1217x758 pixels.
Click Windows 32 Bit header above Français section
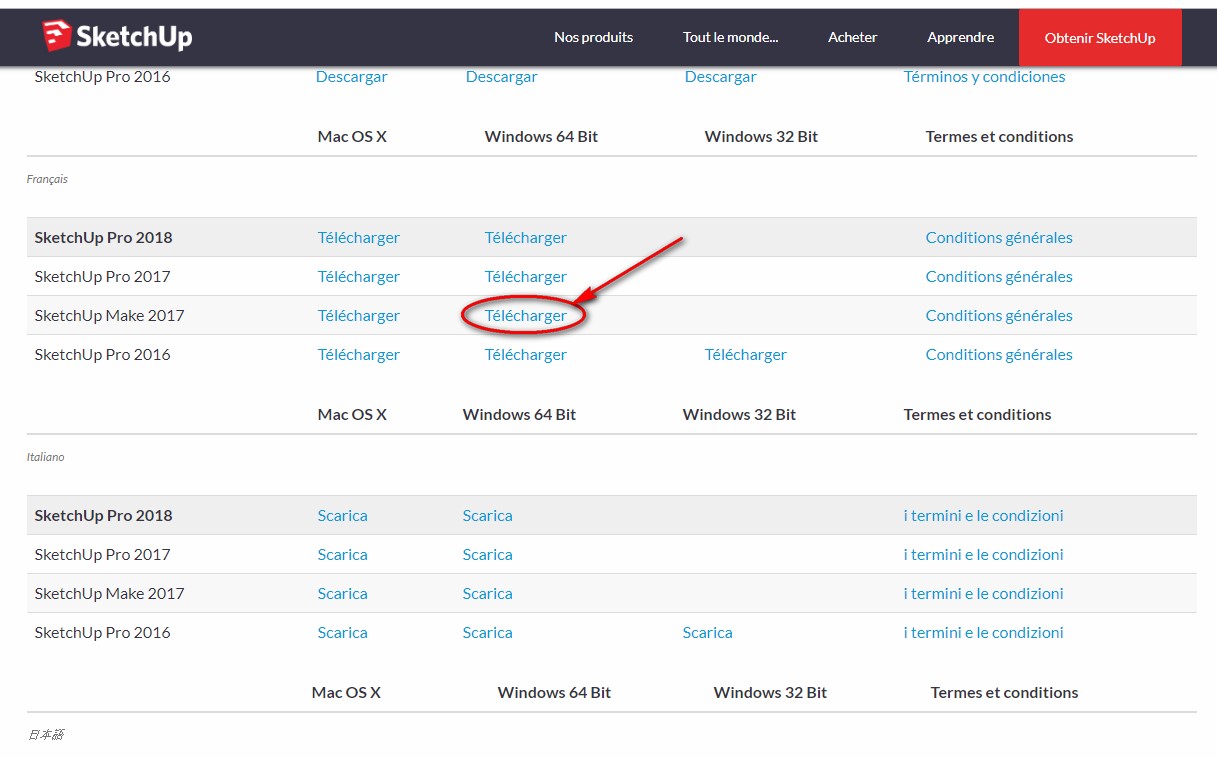tap(762, 137)
